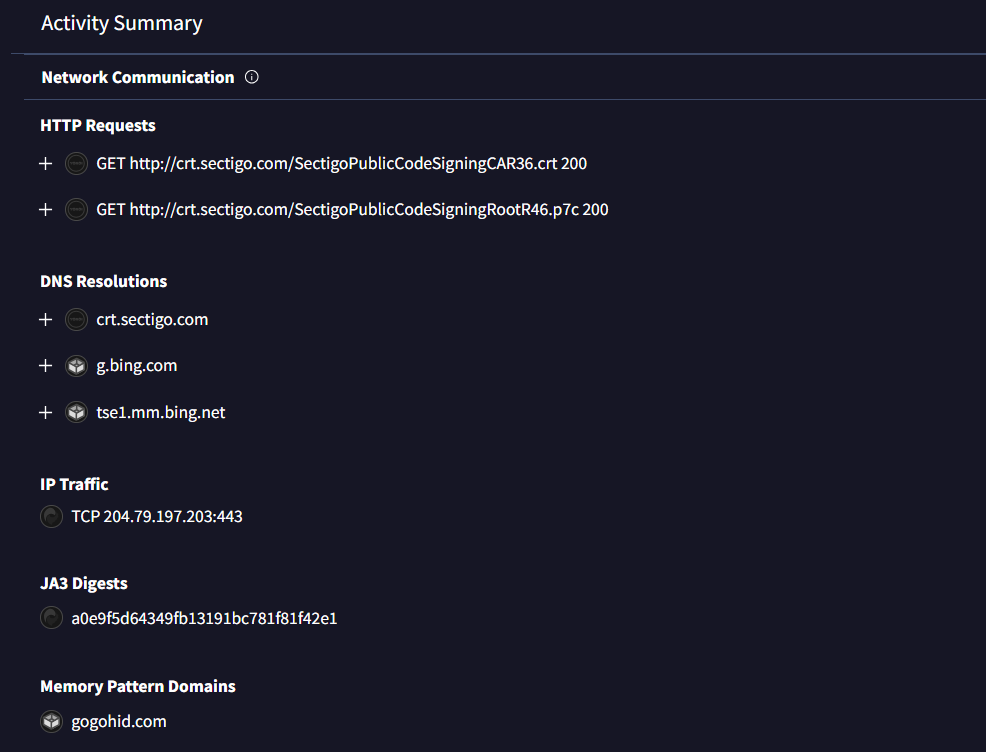Expand the g.bing.com DNS resolution
The image size is (986, 752).
pos(45,366)
